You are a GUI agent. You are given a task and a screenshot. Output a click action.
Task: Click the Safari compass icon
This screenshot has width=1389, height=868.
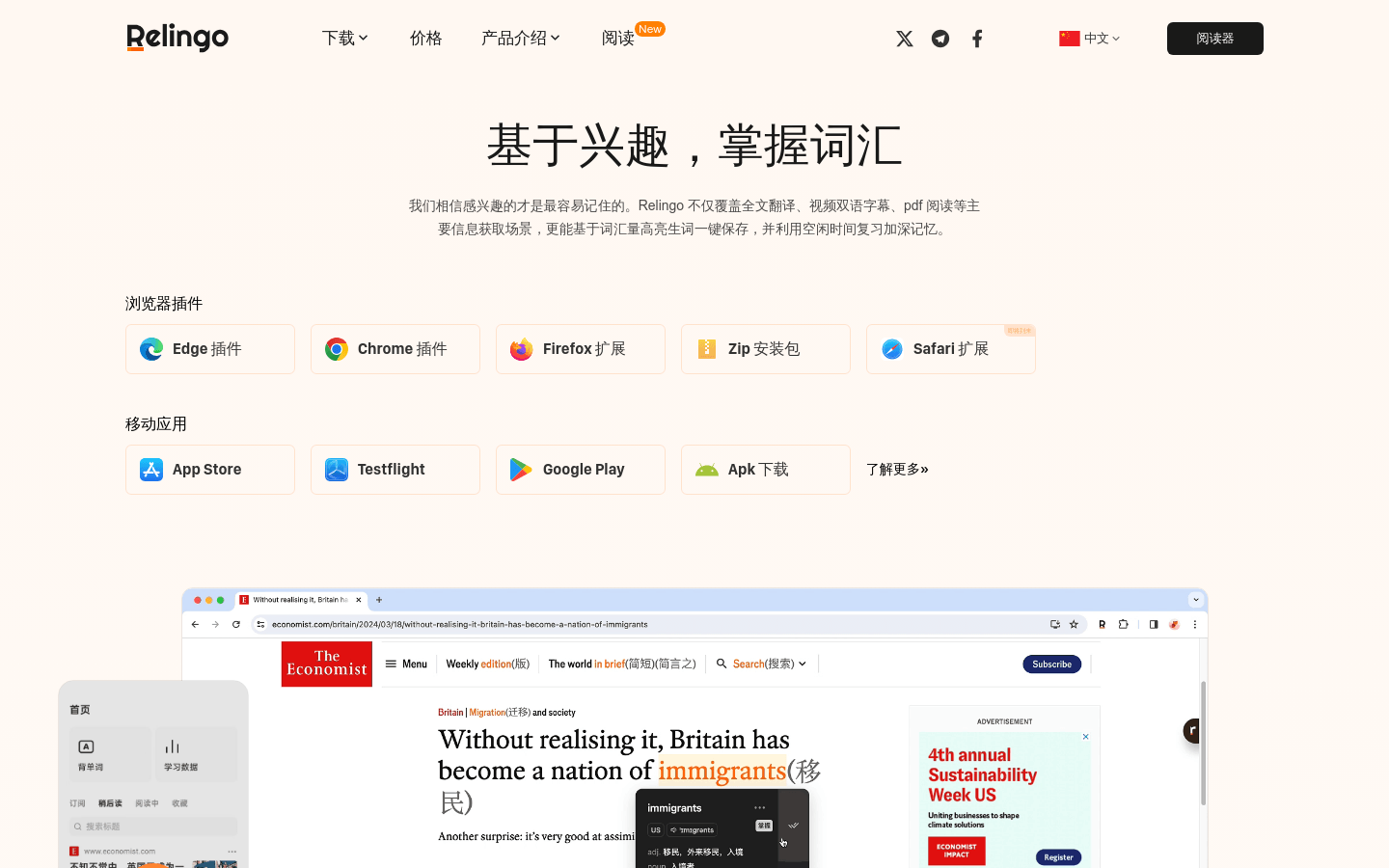[x=892, y=349]
